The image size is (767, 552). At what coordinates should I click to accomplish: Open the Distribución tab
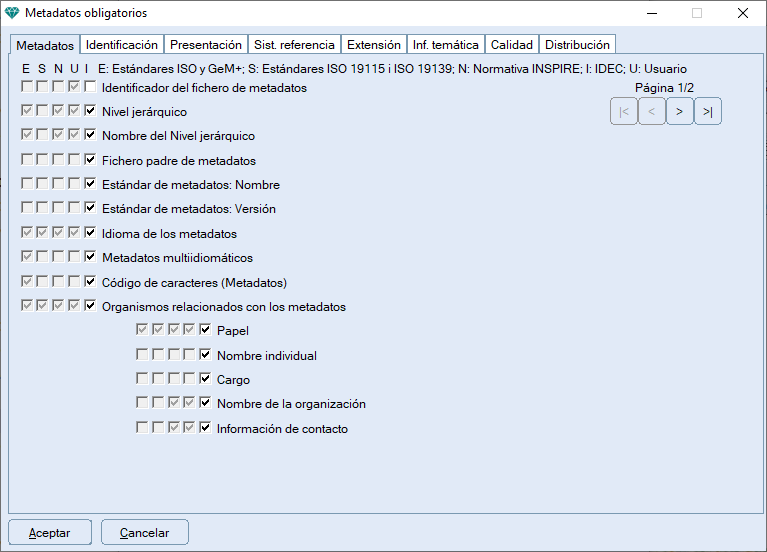[577, 45]
